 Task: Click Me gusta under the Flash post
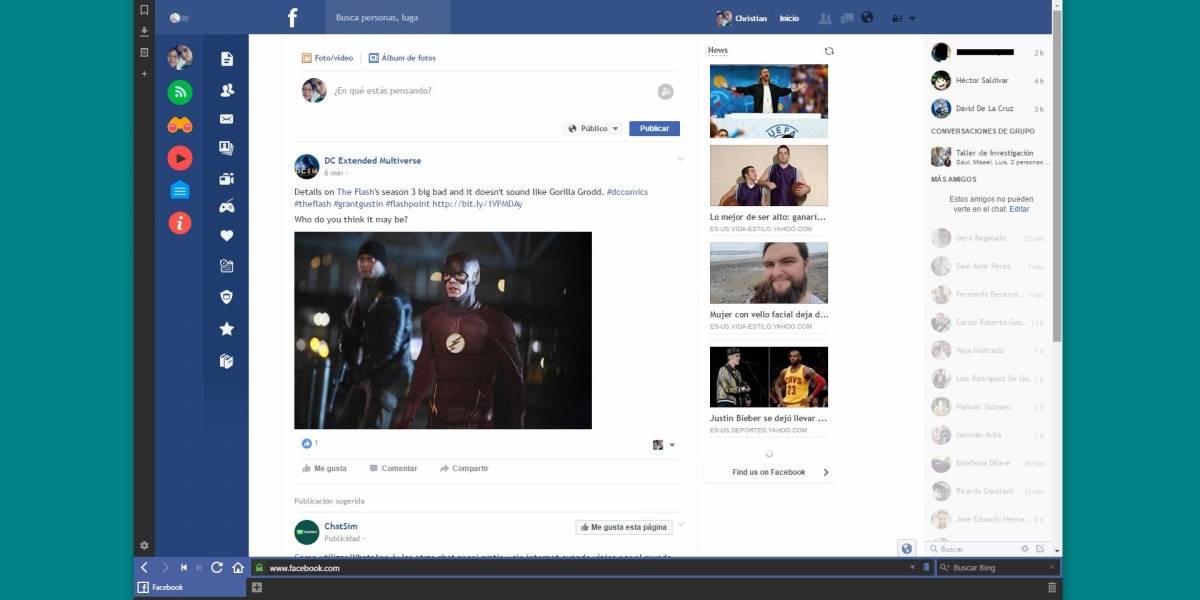324,468
